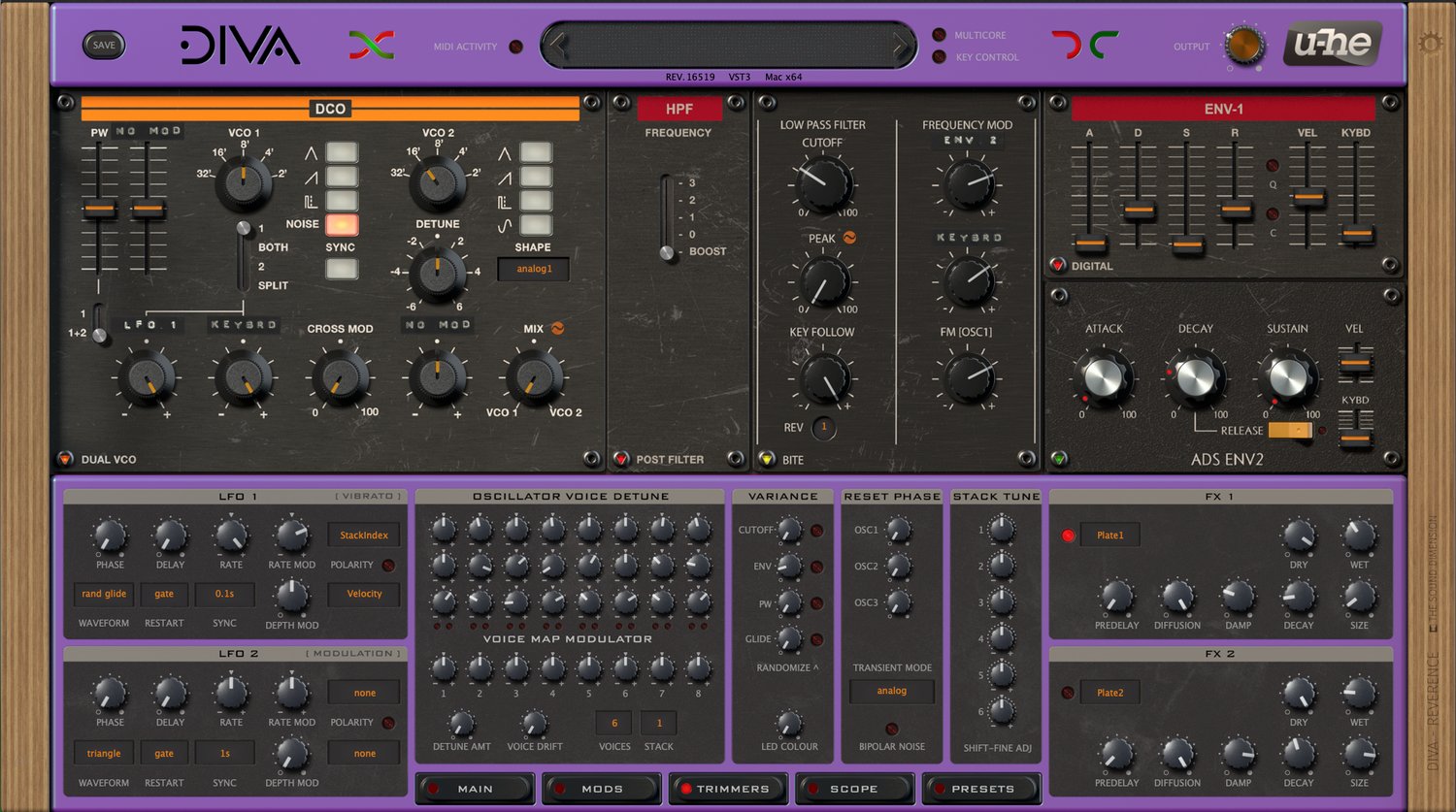The image size is (1456, 812).
Task: Click the SAVE button
Action: pyautogui.click(x=104, y=45)
